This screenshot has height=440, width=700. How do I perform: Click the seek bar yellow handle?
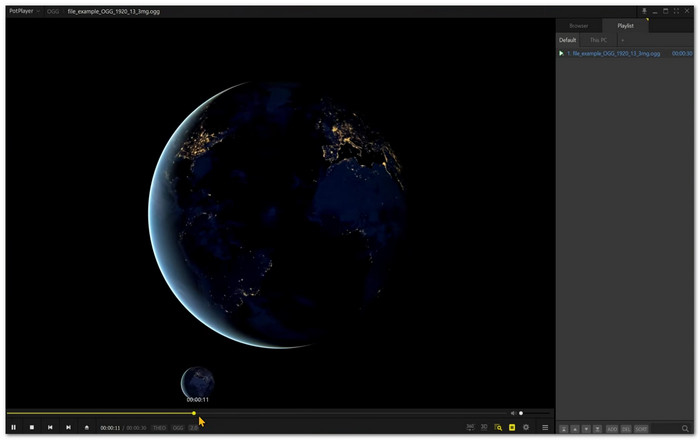(x=194, y=413)
